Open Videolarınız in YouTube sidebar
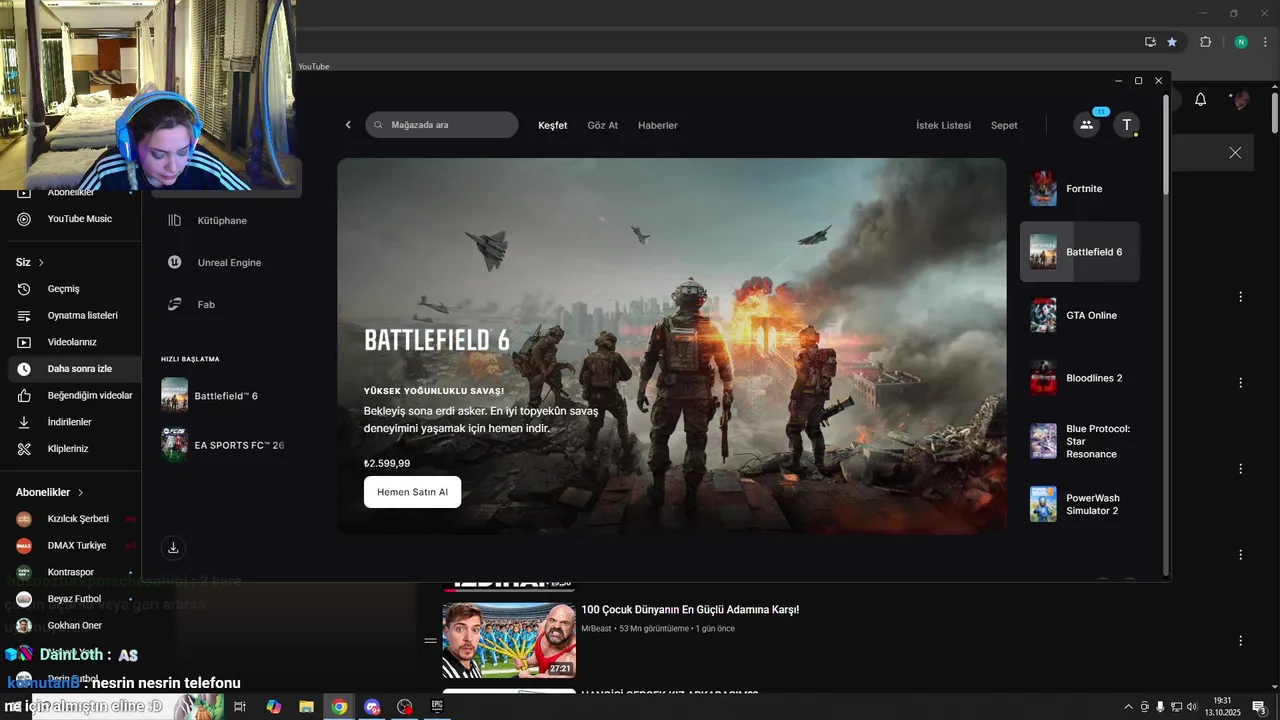This screenshot has width=1280, height=720. coord(70,342)
